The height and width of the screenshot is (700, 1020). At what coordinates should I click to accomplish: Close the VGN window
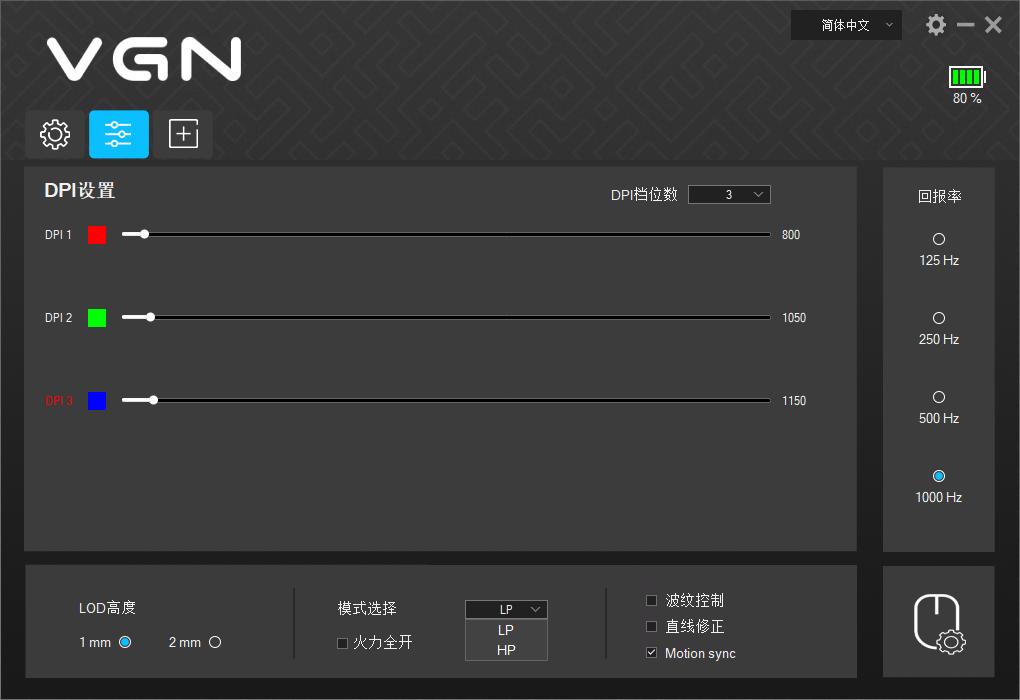coord(993,25)
